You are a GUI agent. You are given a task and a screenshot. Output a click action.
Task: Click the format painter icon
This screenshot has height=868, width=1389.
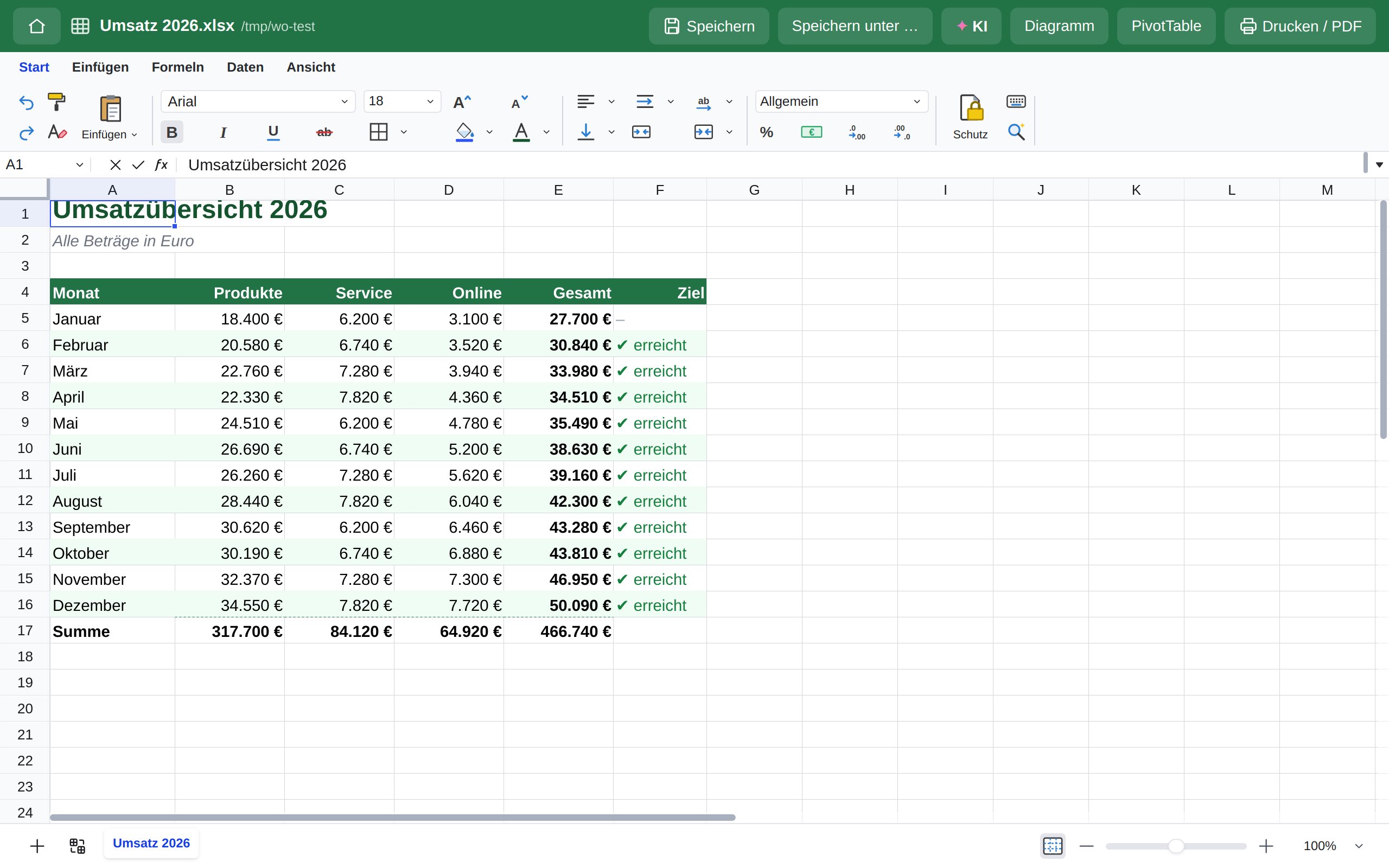tap(56, 102)
